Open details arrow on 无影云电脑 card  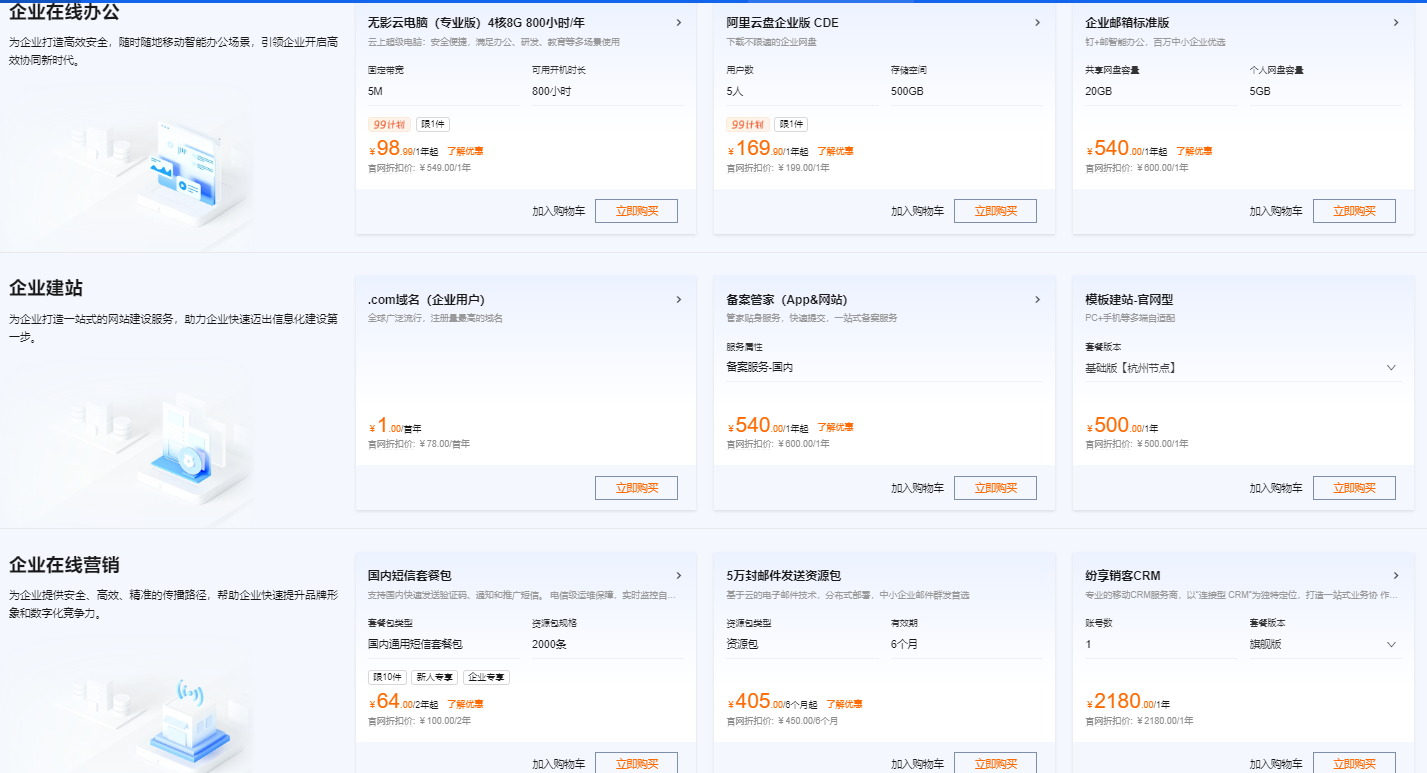[679, 23]
